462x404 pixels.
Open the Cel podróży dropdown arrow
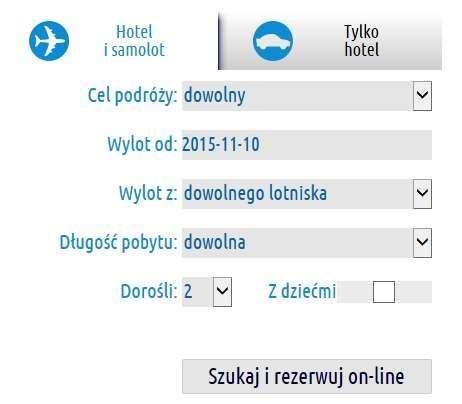pos(422,96)
